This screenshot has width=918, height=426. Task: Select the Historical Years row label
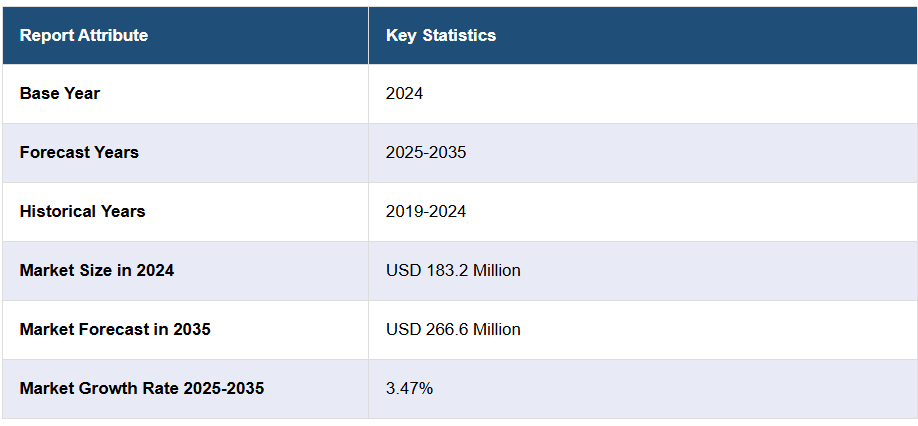pos(82,212)
